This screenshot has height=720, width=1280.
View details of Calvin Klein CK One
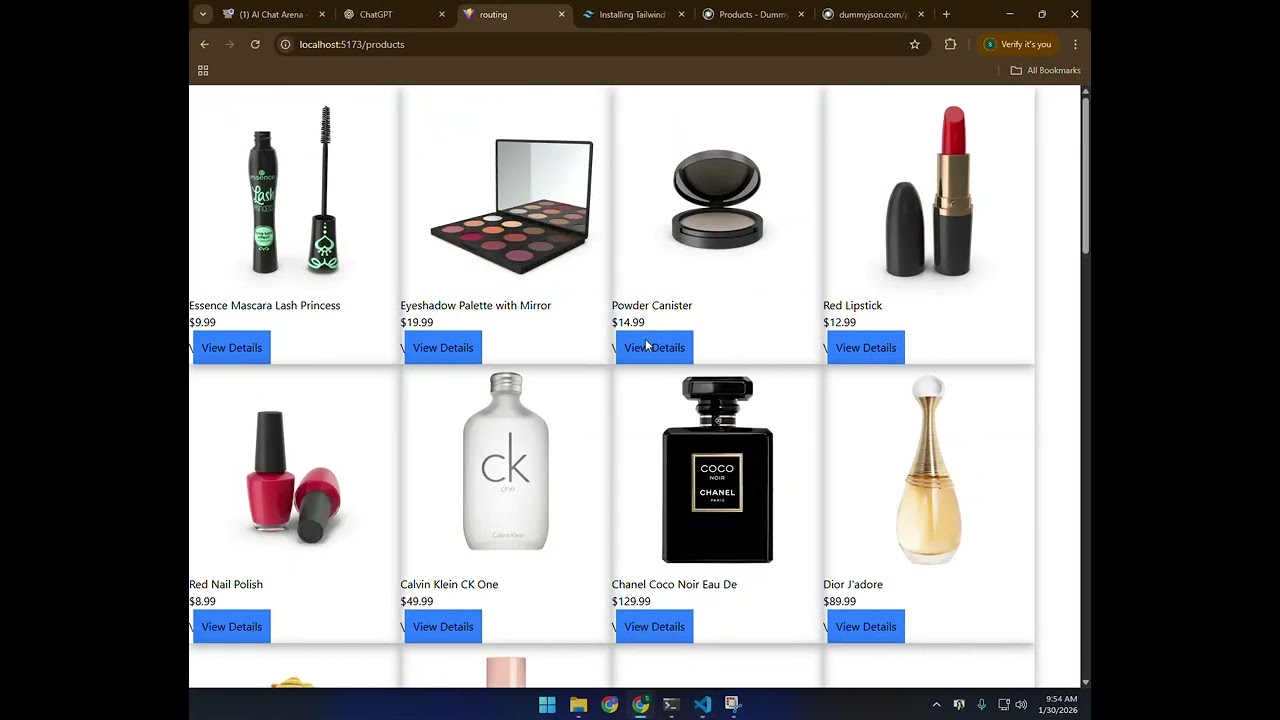(x=443, y=627)
